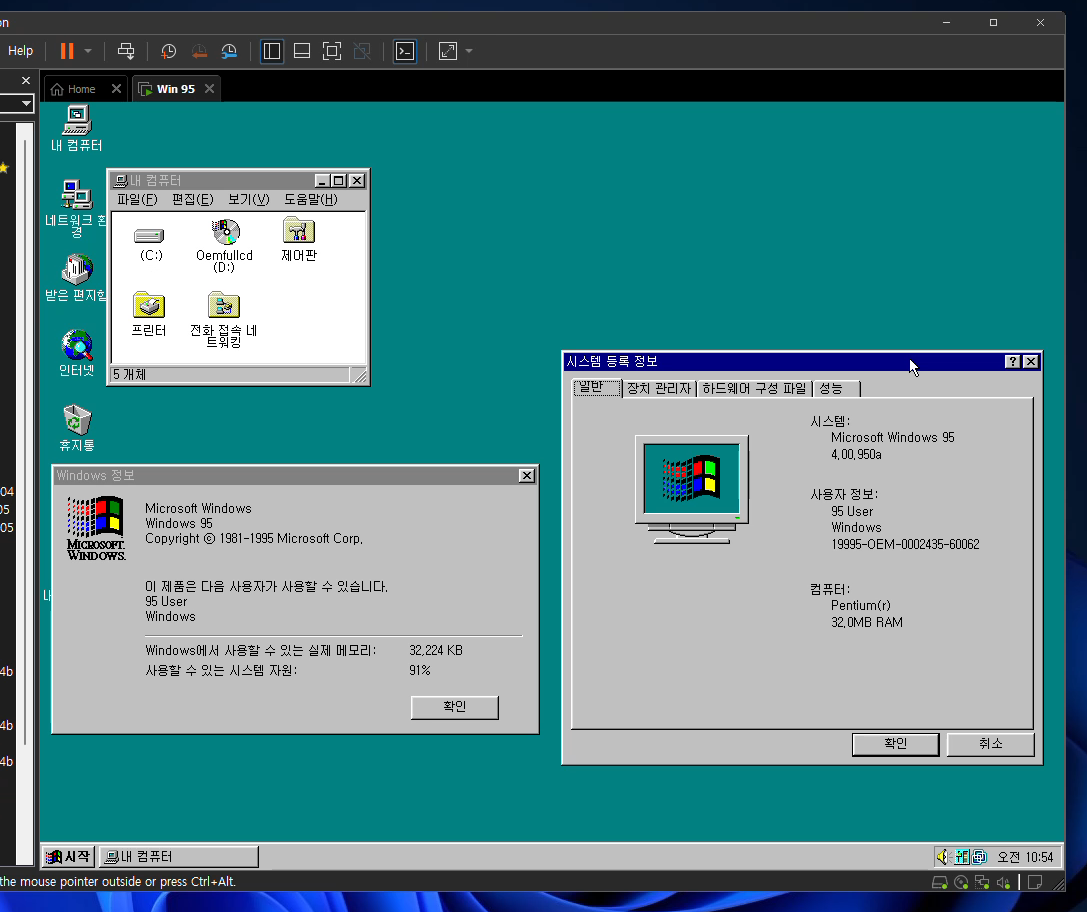This screenshot has width=1087, height=912.
Task: Click the volume speaker tray icon
Action: [x=943, y=857]
